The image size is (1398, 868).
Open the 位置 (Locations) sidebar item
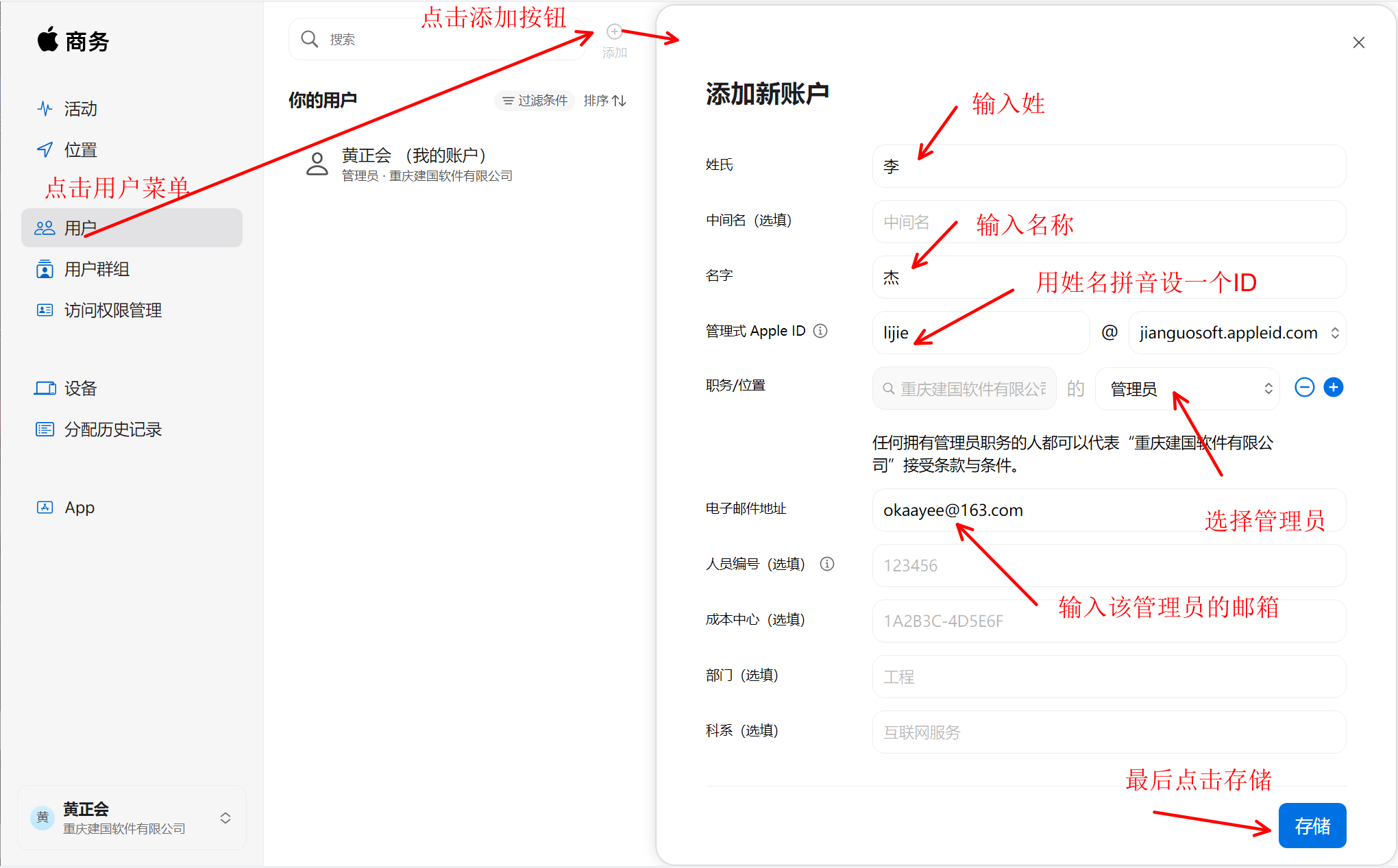click(132, 150)
